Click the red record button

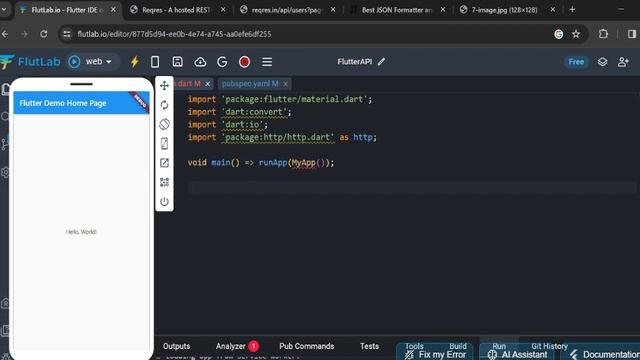click(244, 62)
